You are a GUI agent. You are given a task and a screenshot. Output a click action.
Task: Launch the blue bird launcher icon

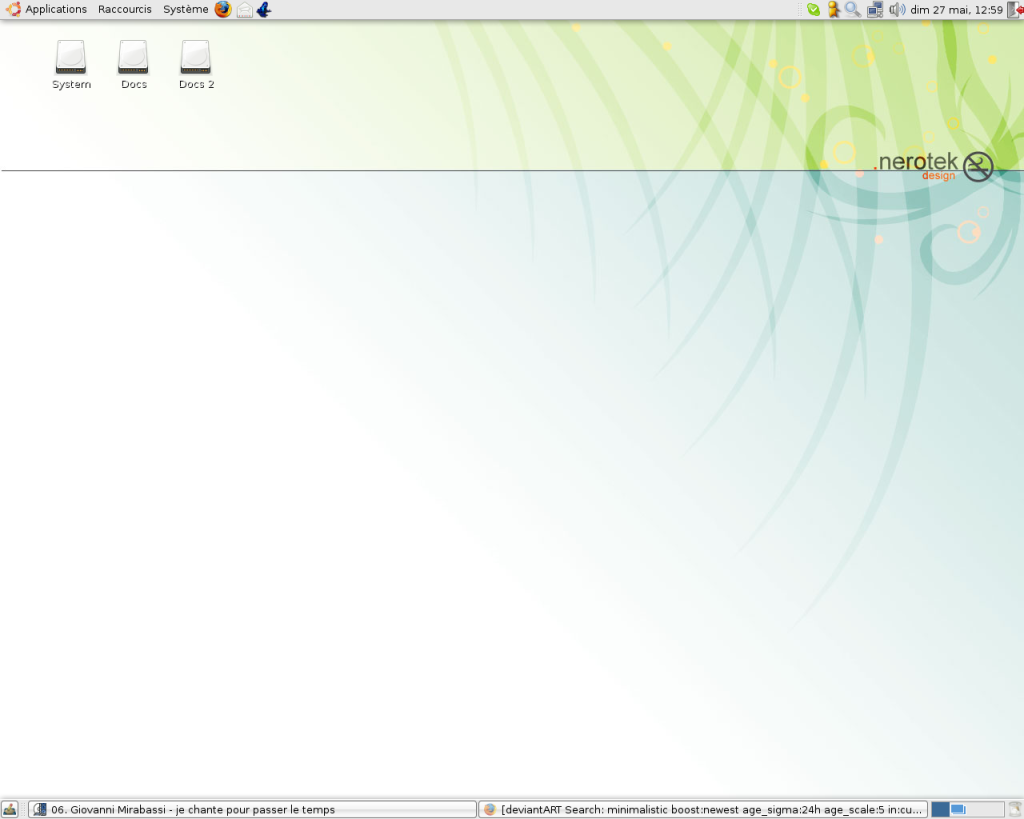coord(264,10)
